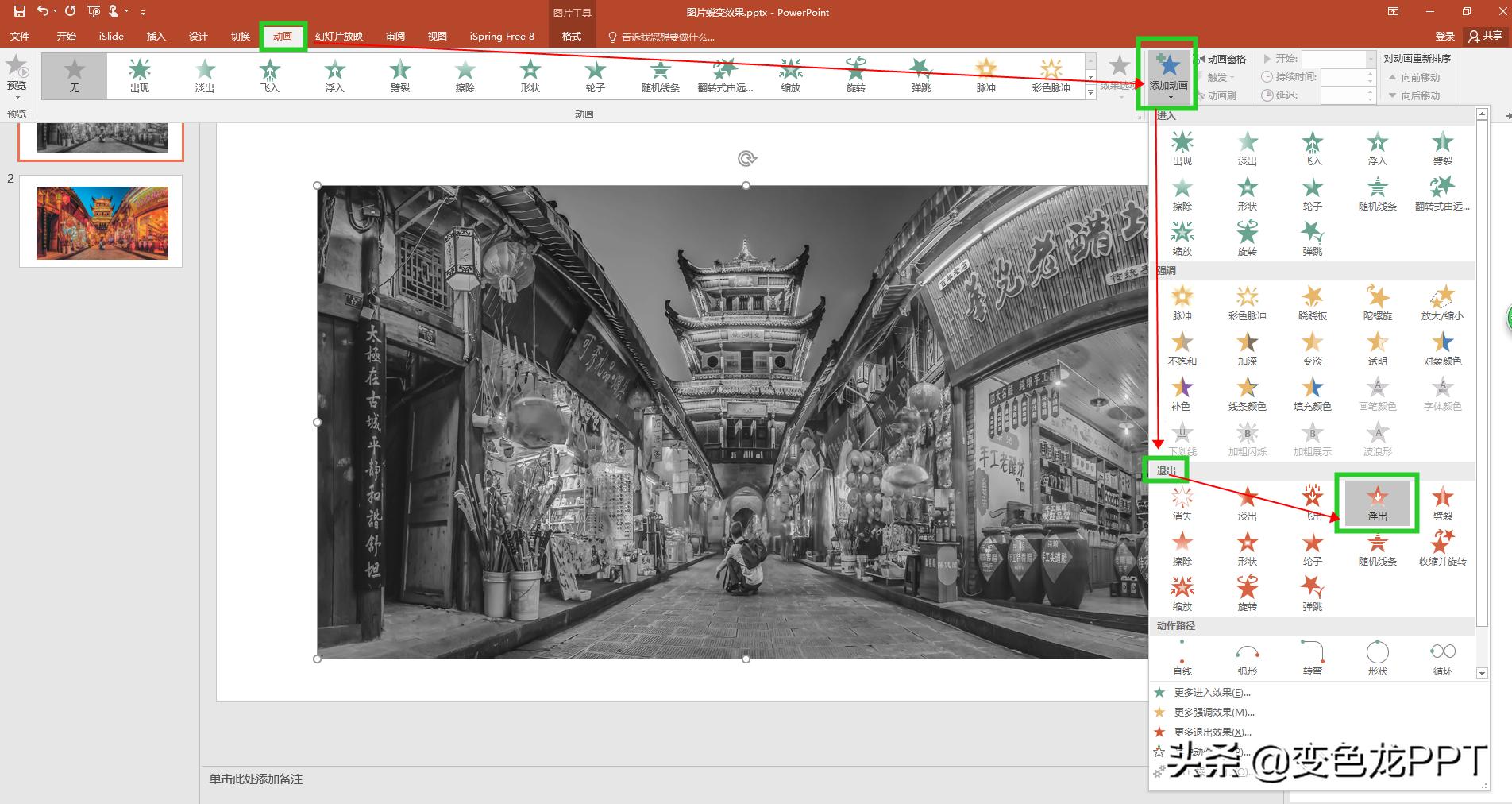
Task: Open the 幻灯片放映 tab
Action: click(339, 37)
